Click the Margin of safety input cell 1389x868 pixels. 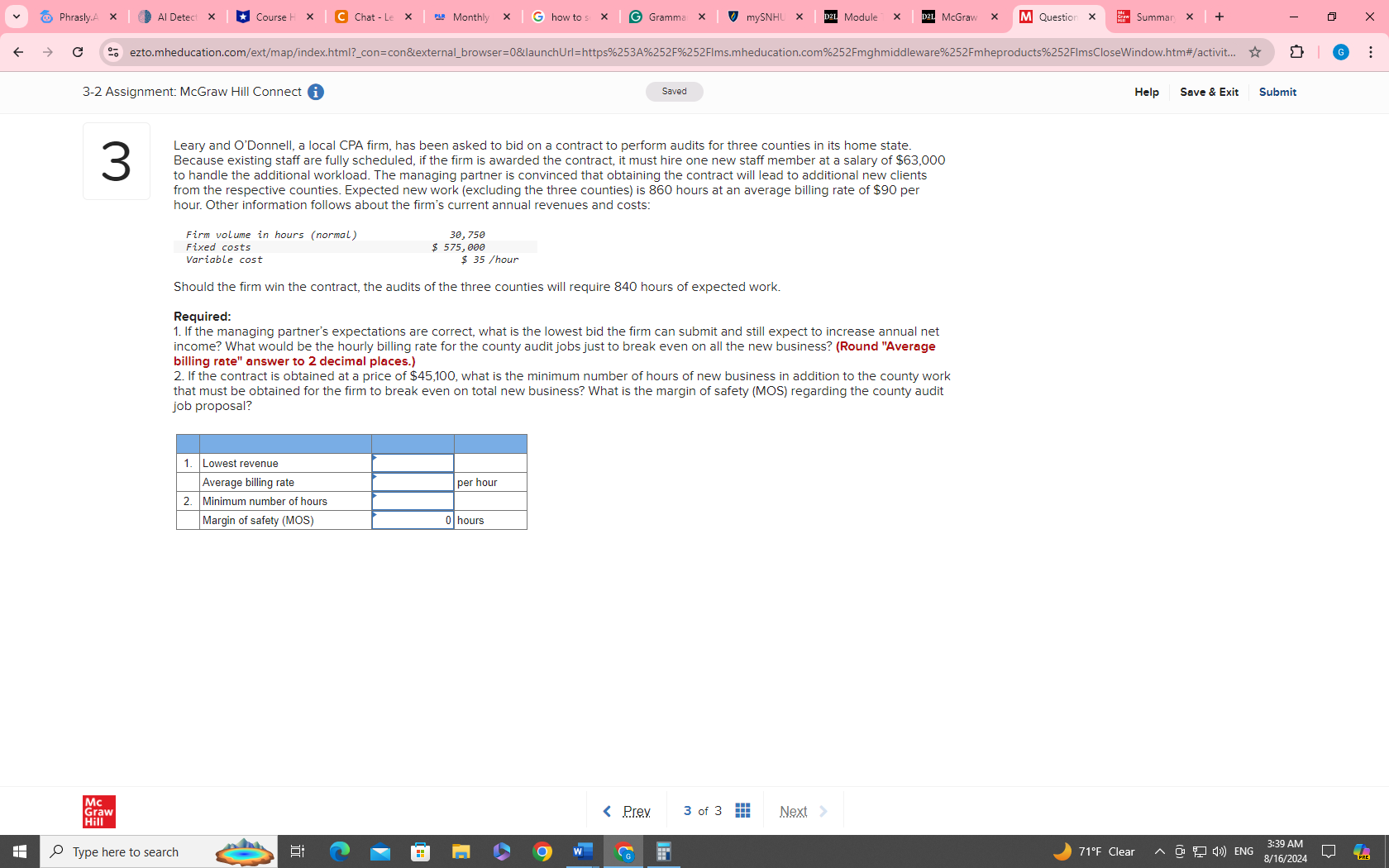point(413,520)
